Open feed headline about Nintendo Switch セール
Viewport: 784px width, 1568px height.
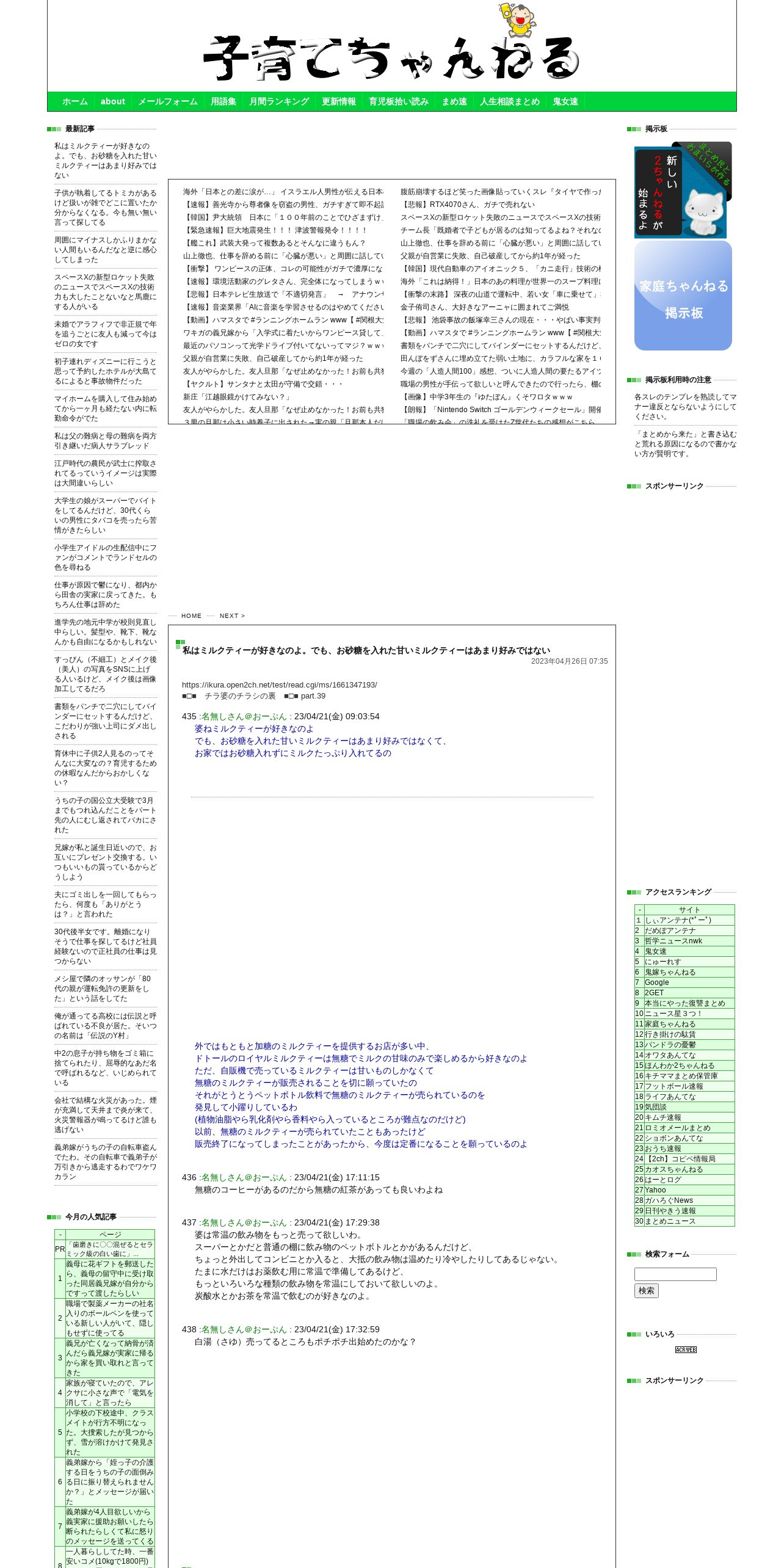pyautogui.click(x=501, y=410)
